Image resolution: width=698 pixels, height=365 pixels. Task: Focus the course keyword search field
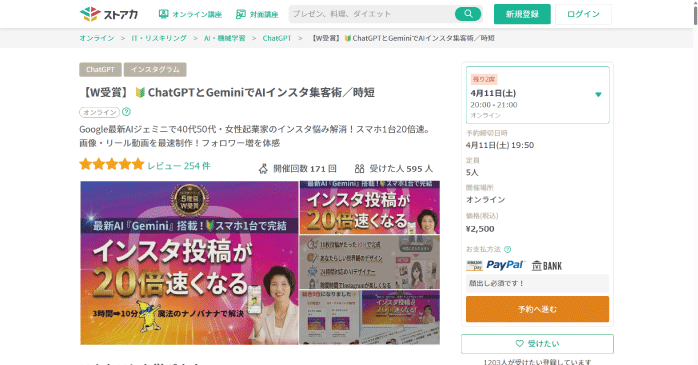(x=372, y=14)
